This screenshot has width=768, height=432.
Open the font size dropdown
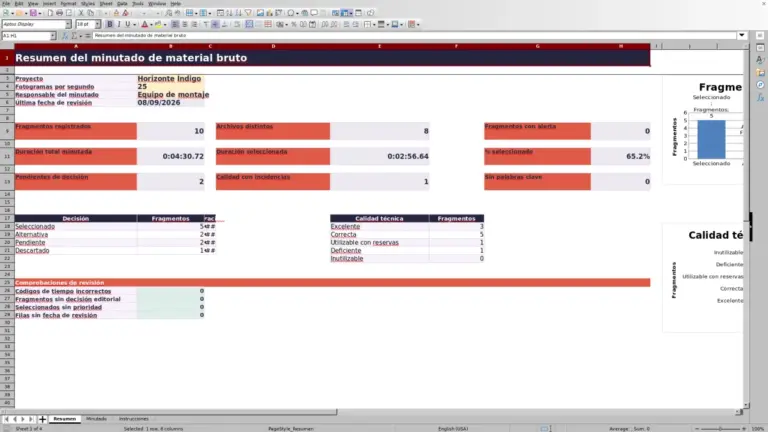97,24
